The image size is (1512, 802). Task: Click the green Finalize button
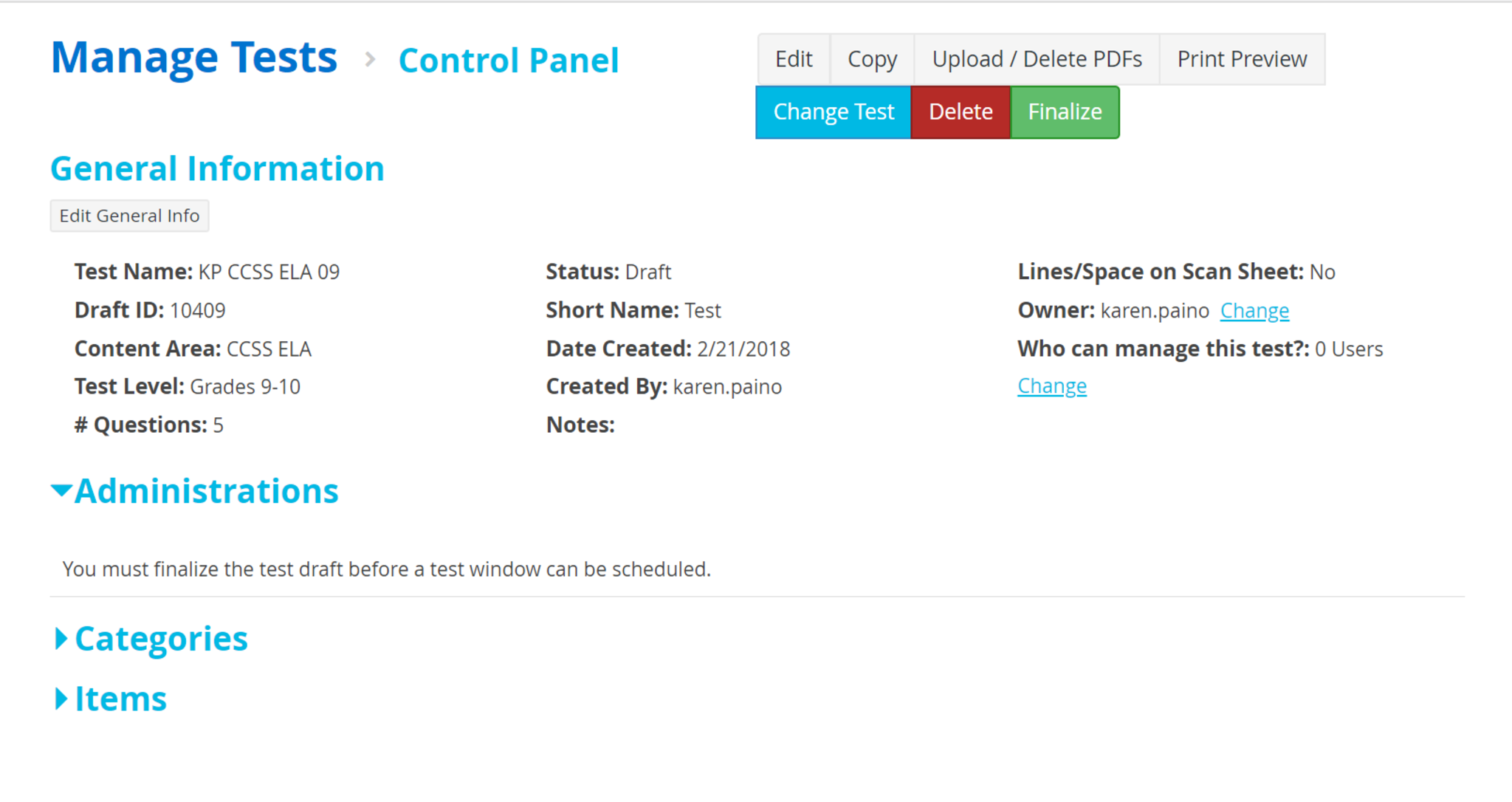click(x=1065, y=112)
